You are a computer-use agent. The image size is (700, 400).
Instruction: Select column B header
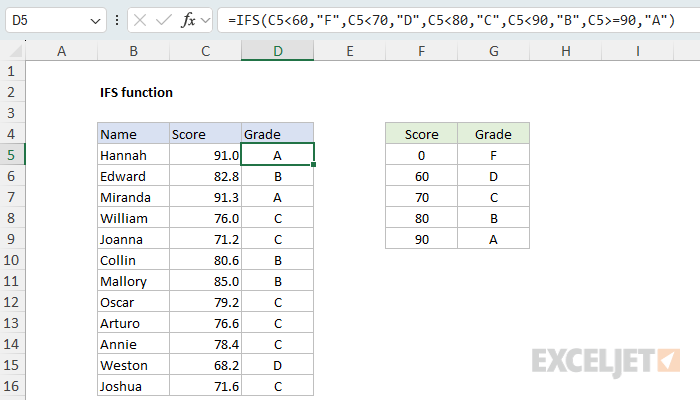click(133, 51)
